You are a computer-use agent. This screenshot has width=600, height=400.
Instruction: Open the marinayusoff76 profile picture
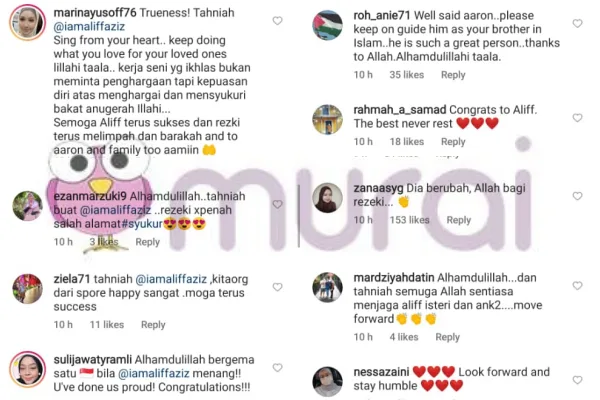pos(28,23)
